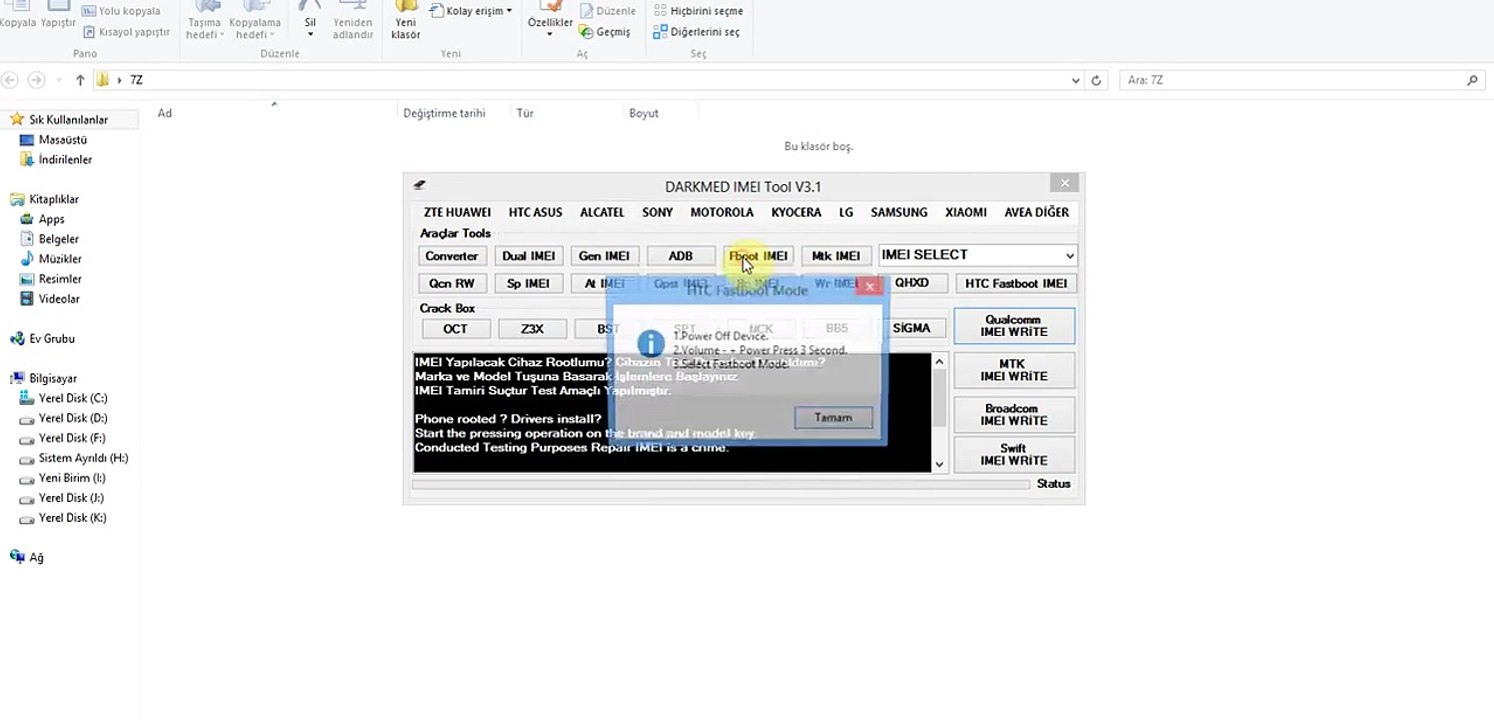This screenshot has width=1494, height=720.
Task: Click Tamam in HTC Fastboot dialog
Action: pyautogui.click(x=833, y=417)
